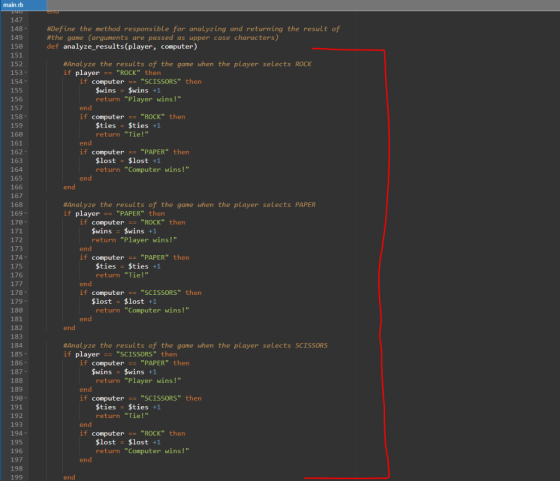560x481 pixels.
Task: Click the "Player wins!" string on line 156
Action: point(152,99)
